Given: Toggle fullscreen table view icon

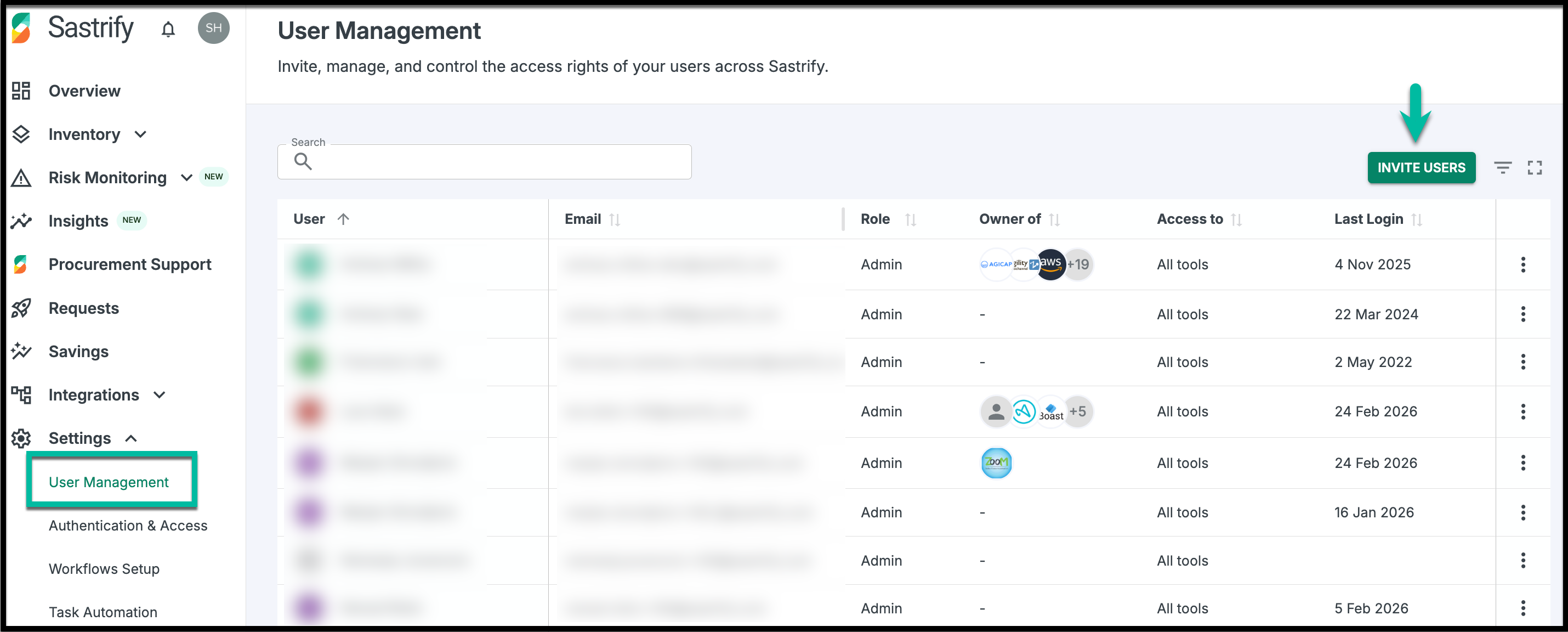Looking at the screenshot, I should coord(1534,167).
